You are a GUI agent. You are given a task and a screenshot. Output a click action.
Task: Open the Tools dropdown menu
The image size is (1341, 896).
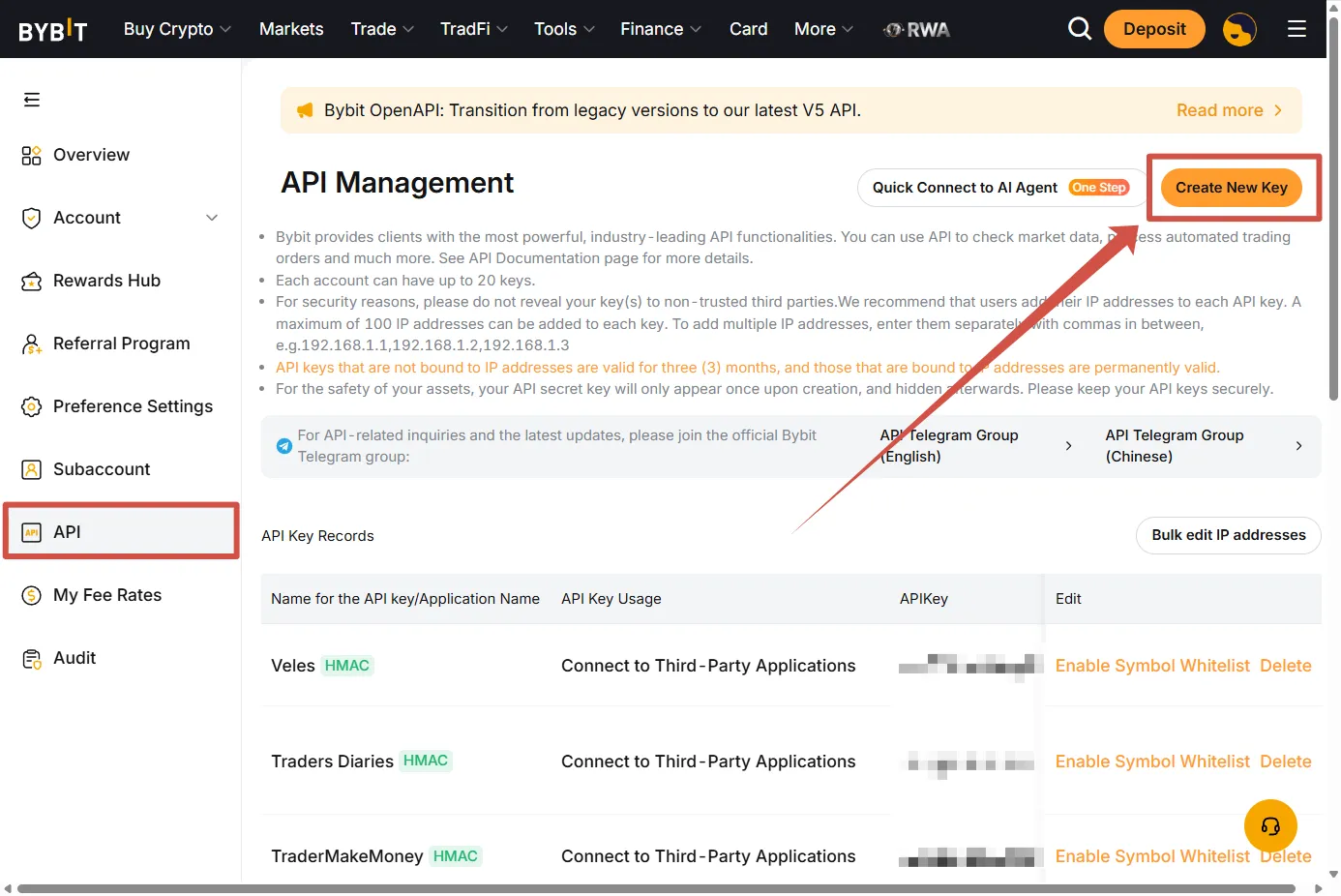click(564, 29)
